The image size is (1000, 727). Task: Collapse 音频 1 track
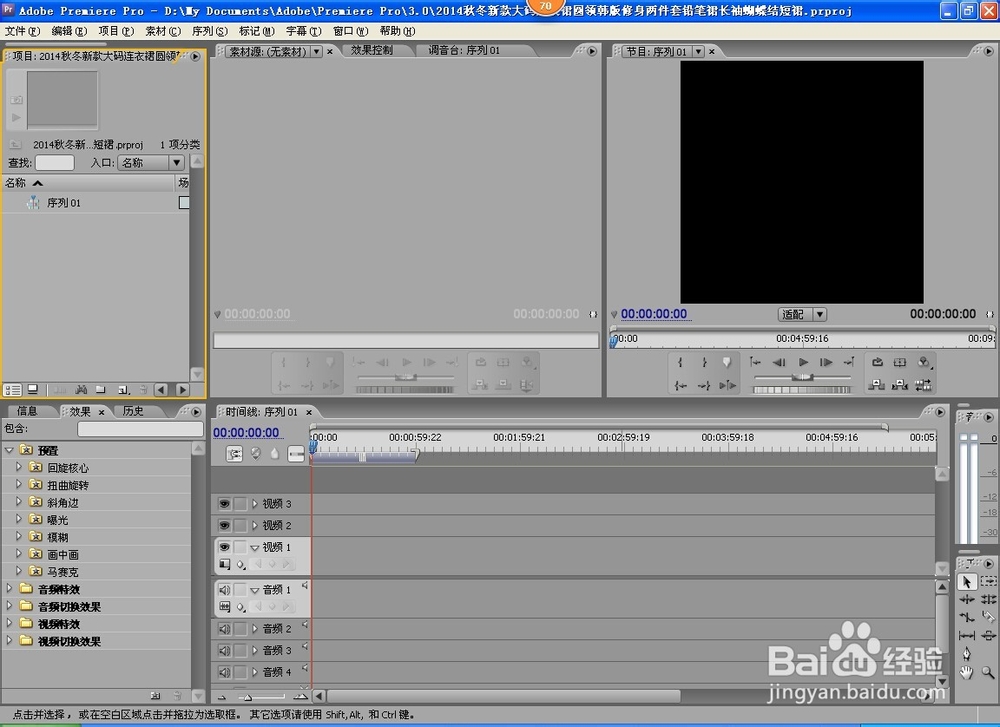coord(254,590)
